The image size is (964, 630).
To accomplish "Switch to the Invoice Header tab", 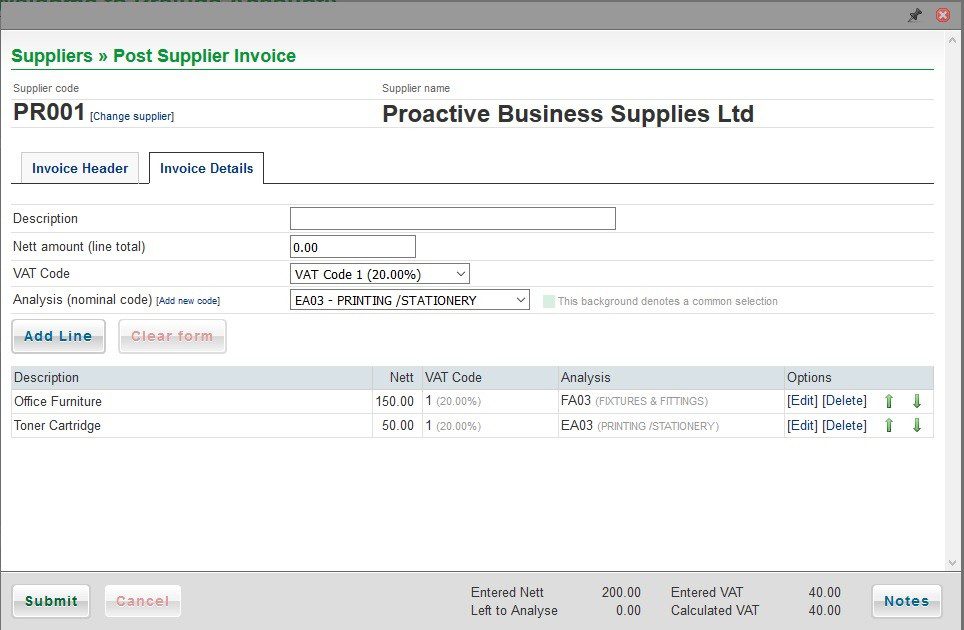I will pos(80,168).
